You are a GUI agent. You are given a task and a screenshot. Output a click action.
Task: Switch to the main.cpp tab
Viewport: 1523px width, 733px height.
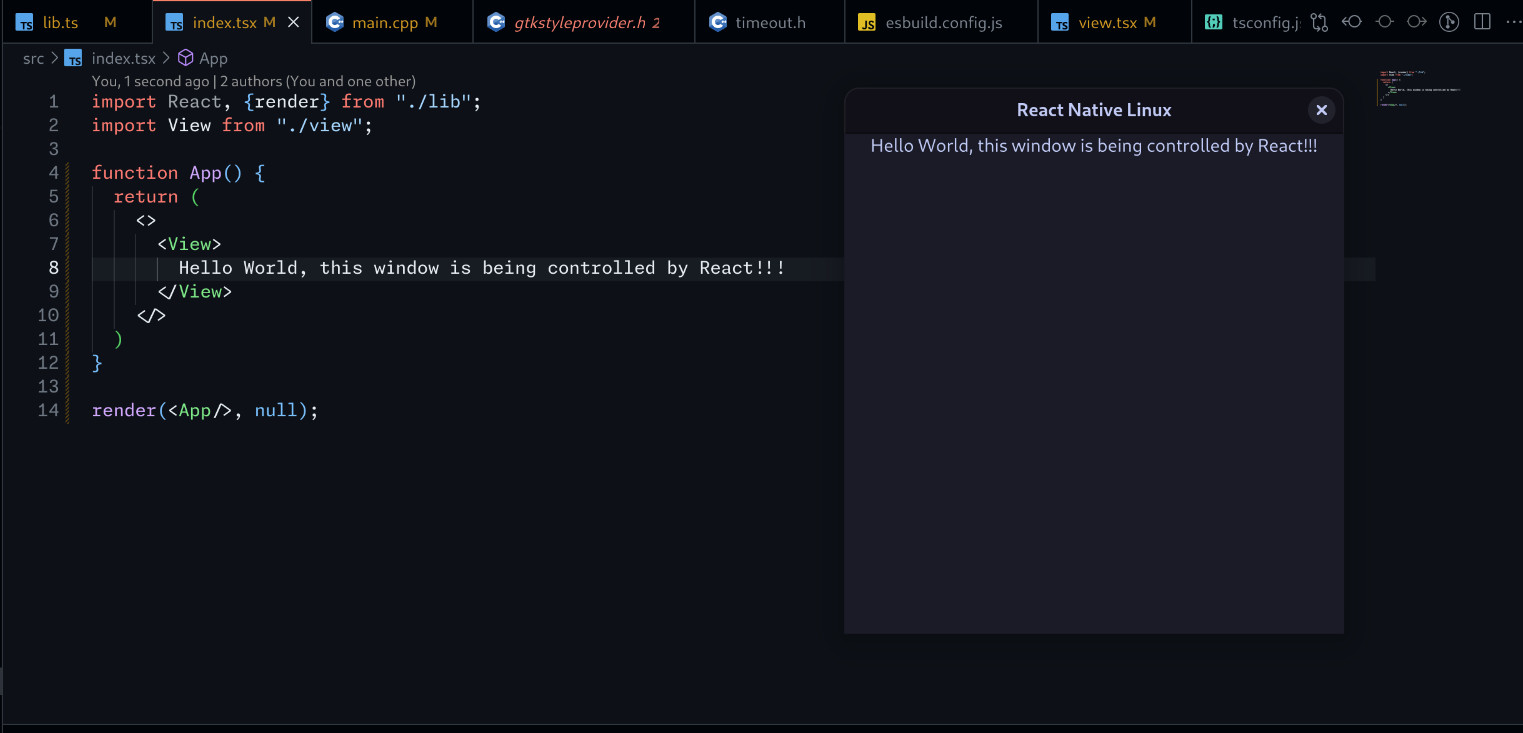(x=392, y=22)
